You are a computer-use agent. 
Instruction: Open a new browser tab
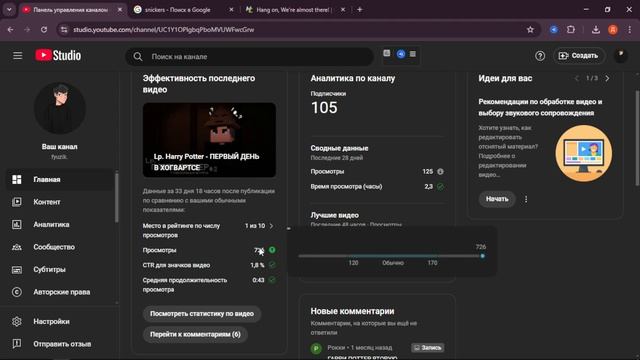(360, 9)
